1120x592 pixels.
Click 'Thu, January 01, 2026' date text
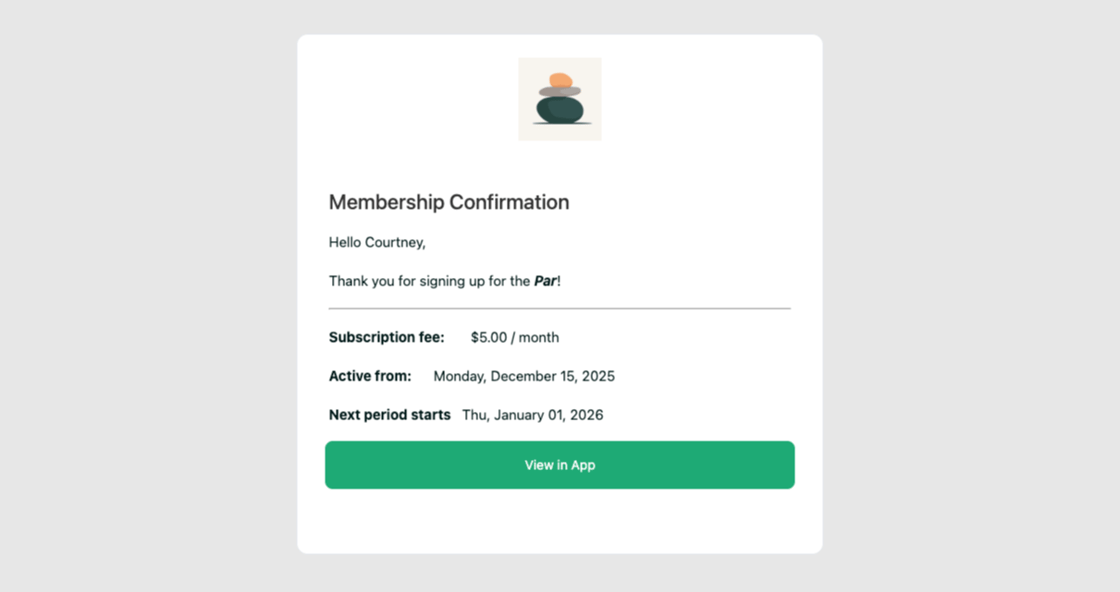pyautogui.click(x=533, y=414)
